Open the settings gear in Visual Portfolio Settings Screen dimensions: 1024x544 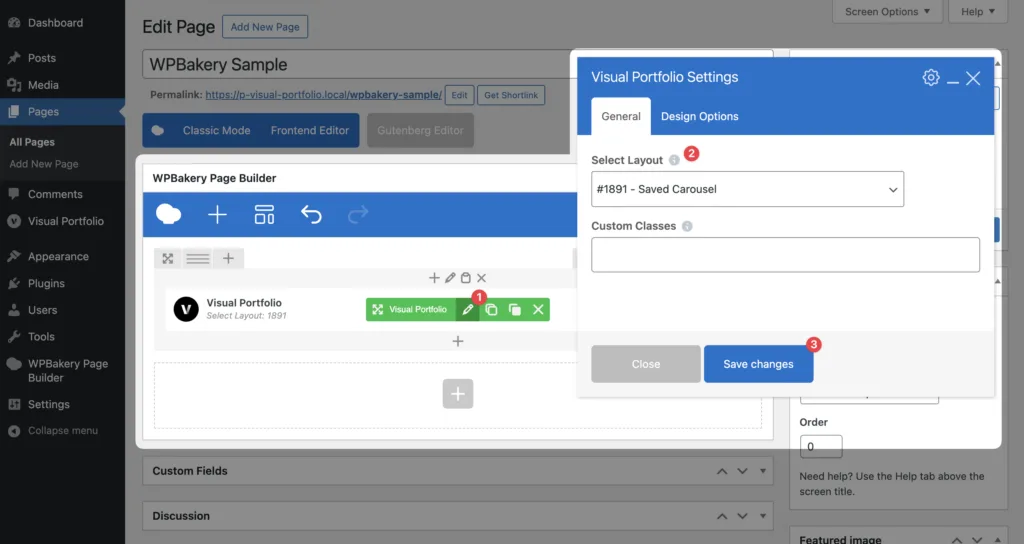tap(931, 78)
